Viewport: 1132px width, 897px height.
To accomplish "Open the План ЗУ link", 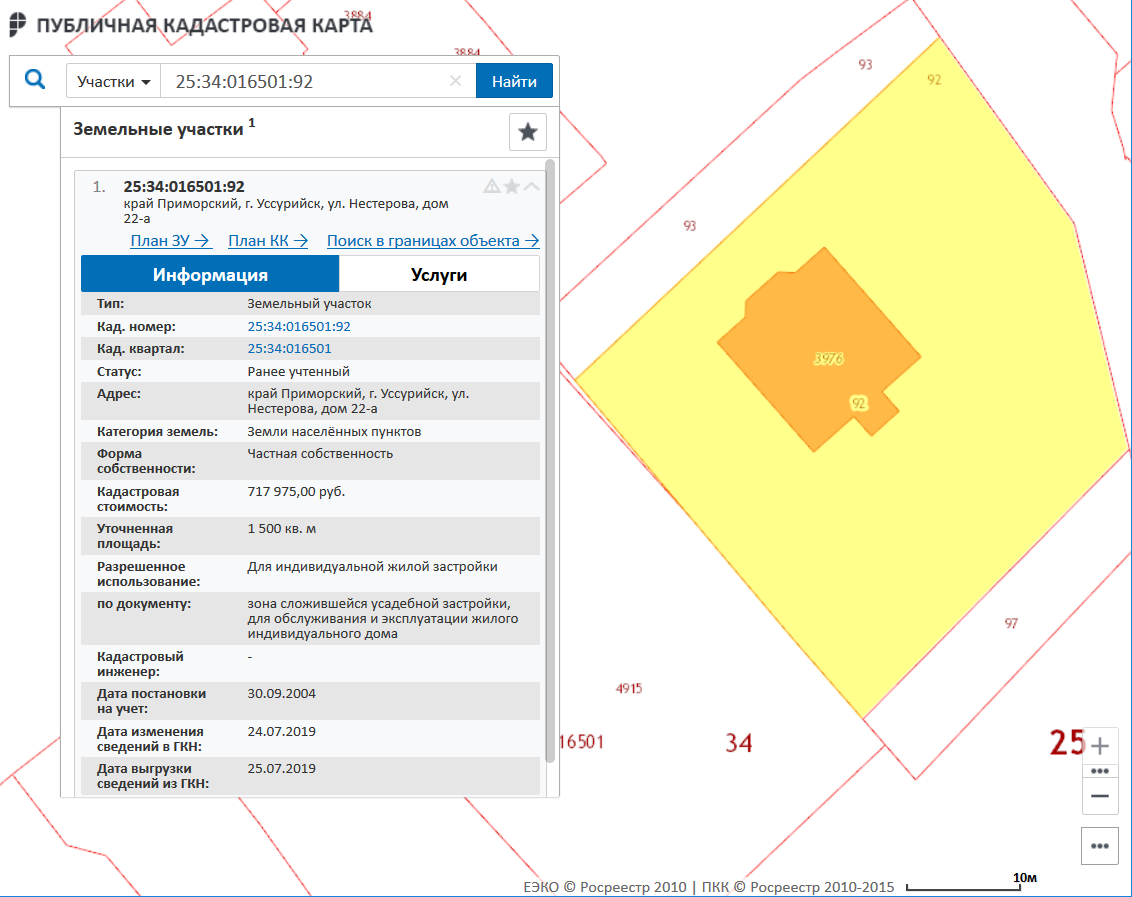I will tap(171, 240).
